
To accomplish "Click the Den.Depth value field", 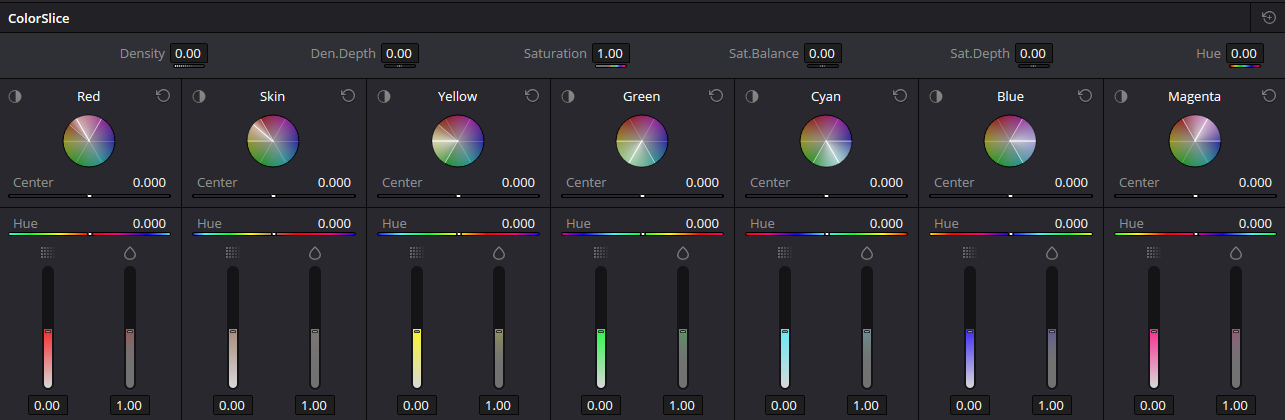I will point(399,53).
